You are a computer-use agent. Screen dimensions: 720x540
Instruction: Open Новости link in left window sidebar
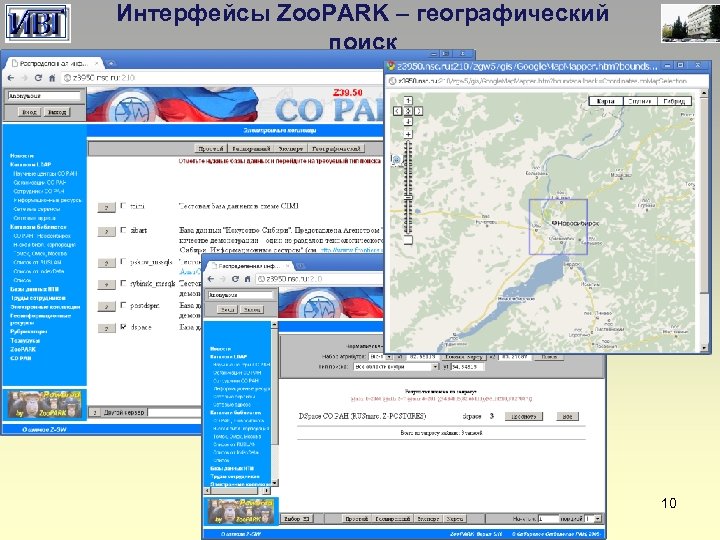(x=22, y=156)
